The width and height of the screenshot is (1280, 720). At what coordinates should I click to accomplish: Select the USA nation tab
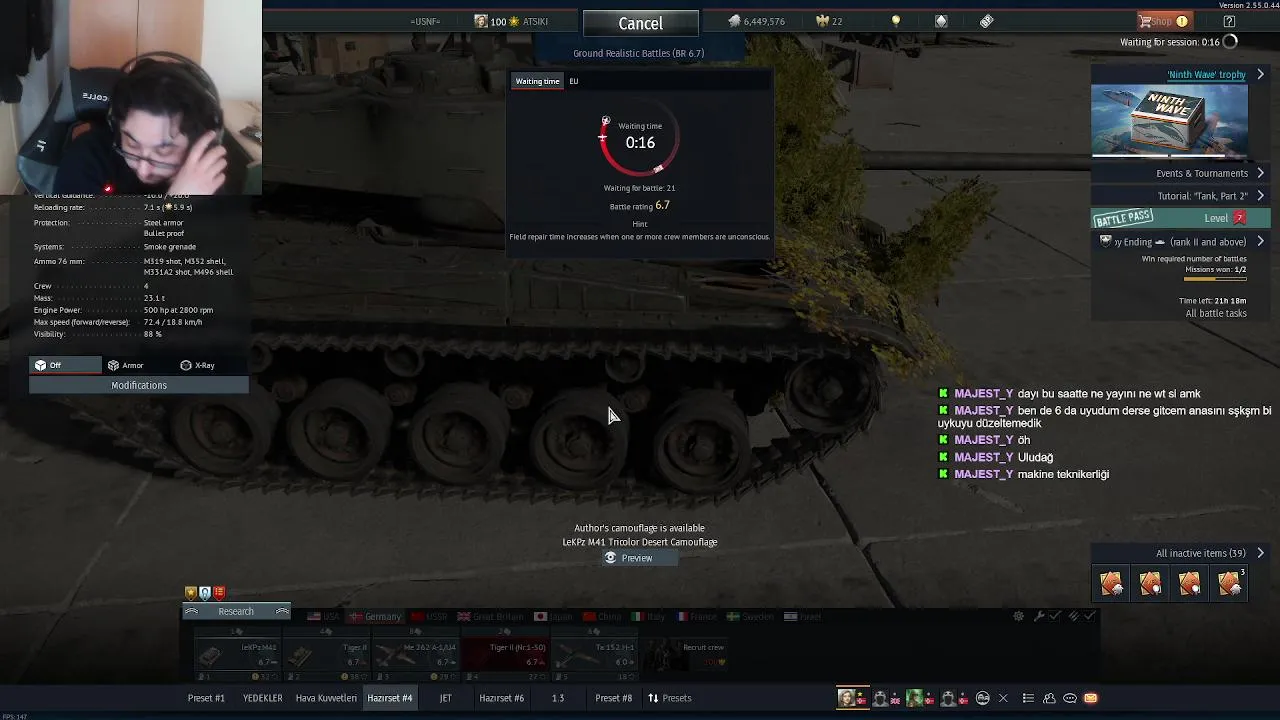pyautogui.click(x=324, y=616)
